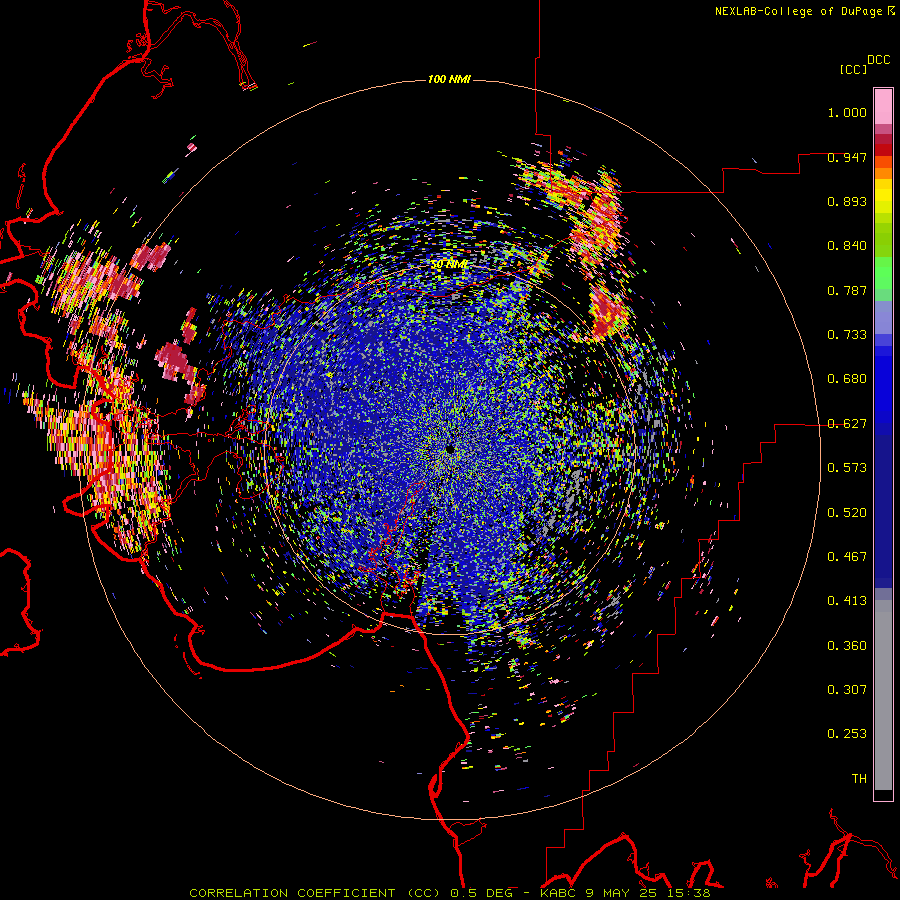Click the CORRELATION COEFFICIENT caption at bottom
Image resolution: width=900 pixels, height=900 pixels.
click(450, 893)
